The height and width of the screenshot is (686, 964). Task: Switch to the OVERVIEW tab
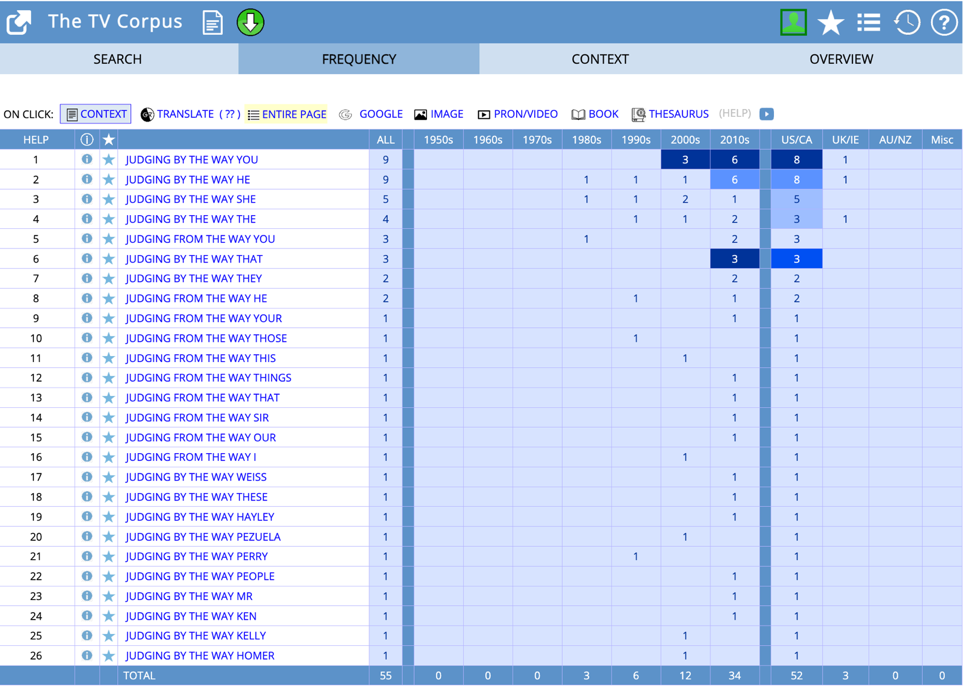[841, 59]
